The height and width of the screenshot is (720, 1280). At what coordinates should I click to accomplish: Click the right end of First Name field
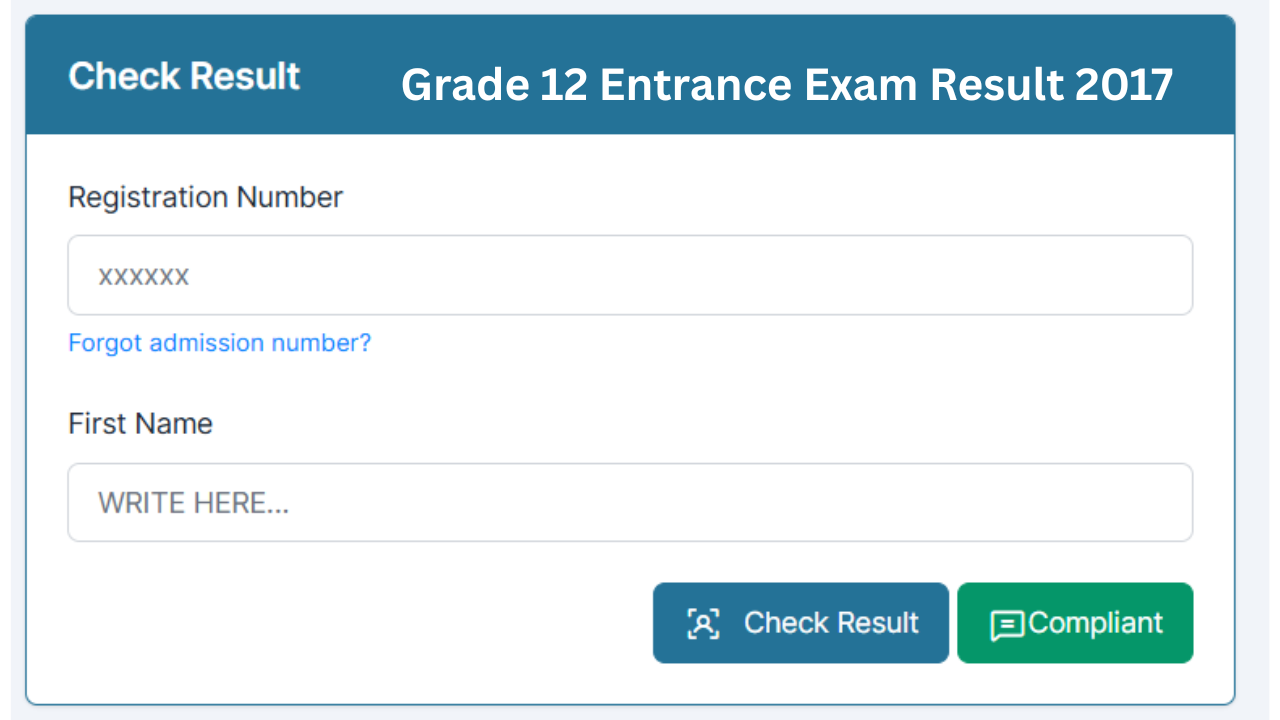(x=1160, y=502)
